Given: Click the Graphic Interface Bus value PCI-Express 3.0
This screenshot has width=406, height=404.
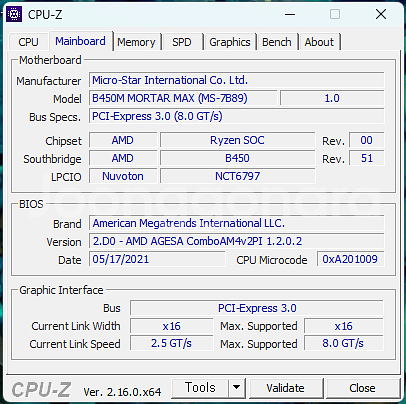Looking at the screenshot, I should click(257, 308).
